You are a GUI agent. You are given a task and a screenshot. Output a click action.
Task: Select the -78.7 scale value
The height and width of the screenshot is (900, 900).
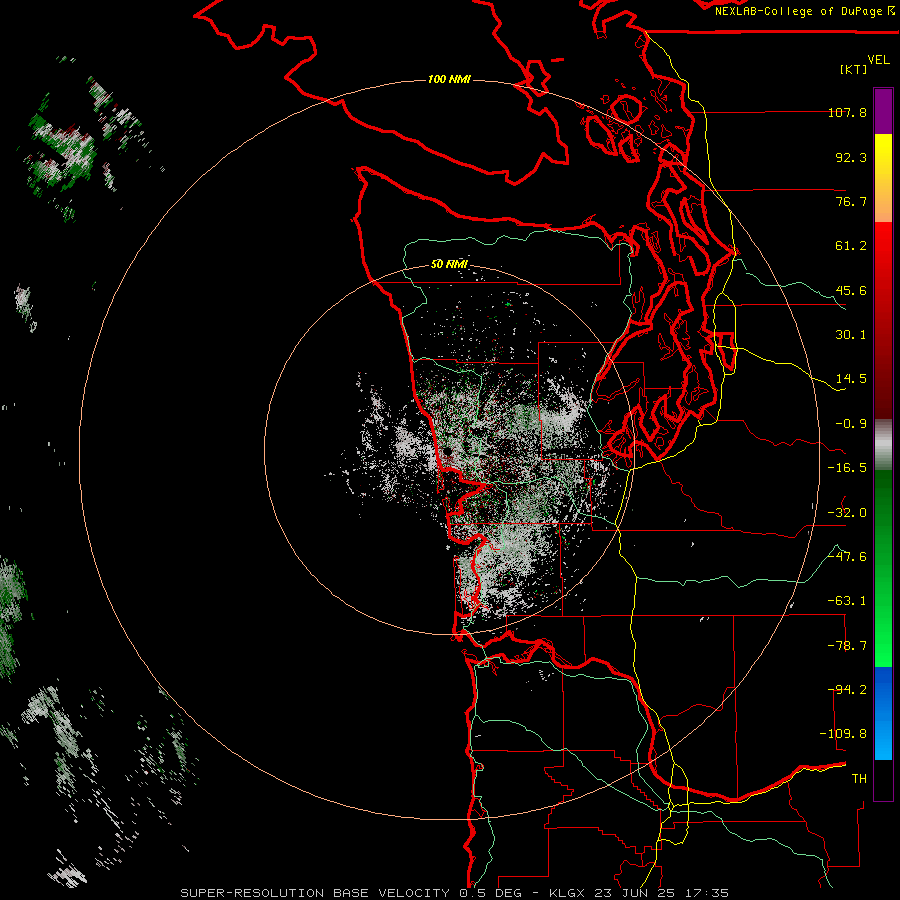[x=847, y=646]
